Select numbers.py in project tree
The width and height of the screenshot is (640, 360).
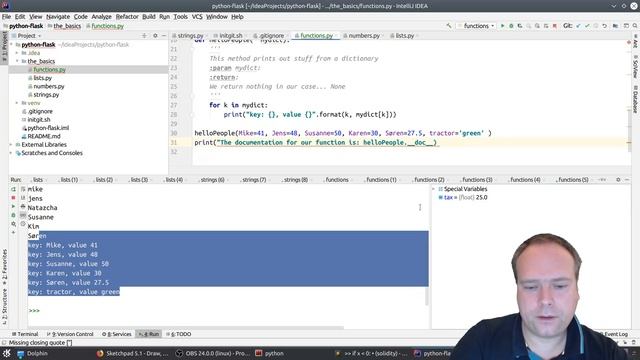click(x=49, y=86)
